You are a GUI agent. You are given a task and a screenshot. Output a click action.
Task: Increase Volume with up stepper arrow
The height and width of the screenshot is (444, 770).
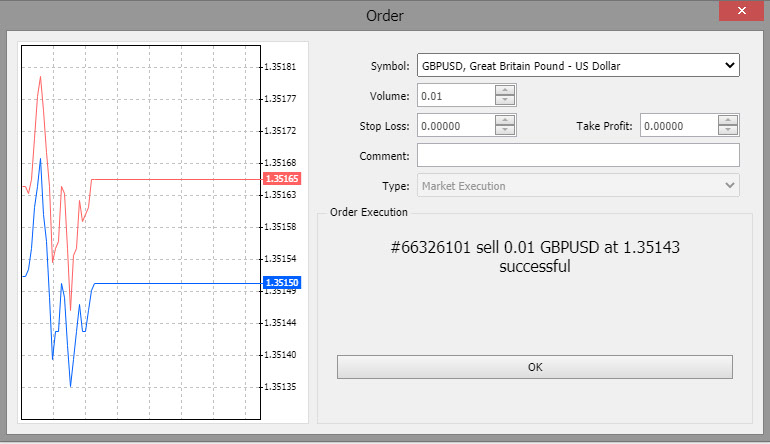(x=505, y=90)
